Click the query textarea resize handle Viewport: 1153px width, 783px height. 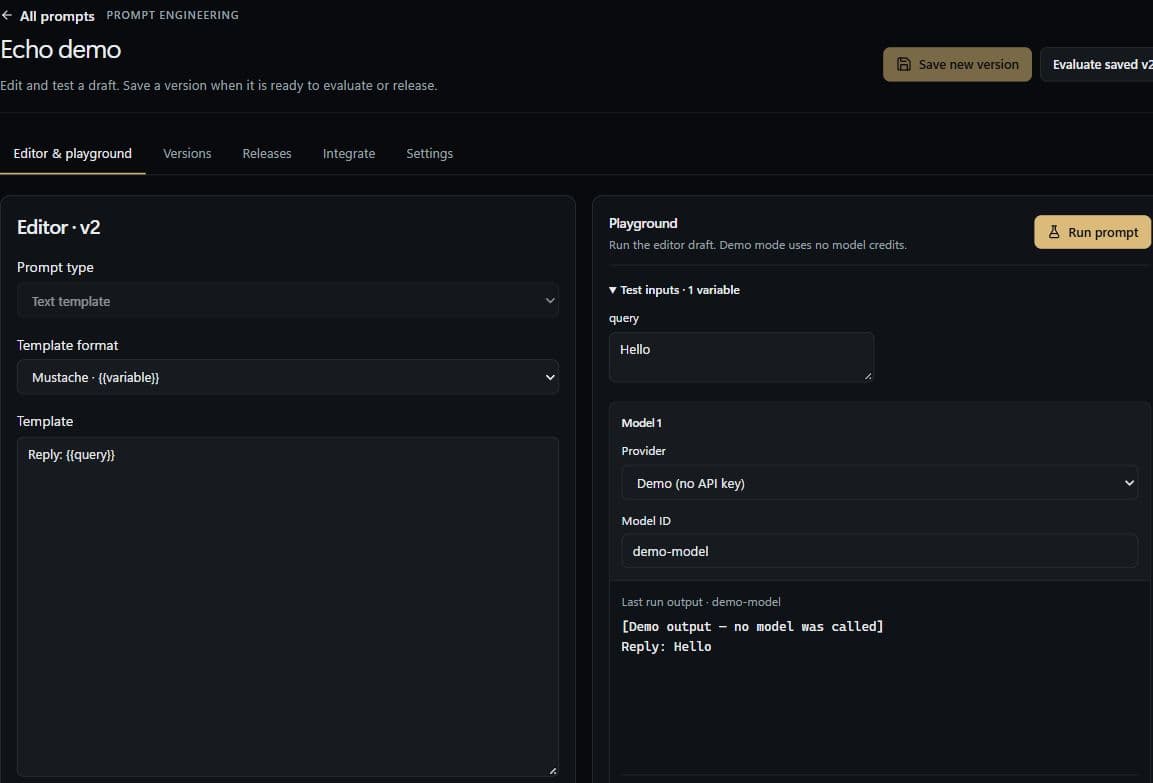pos(868,376)
